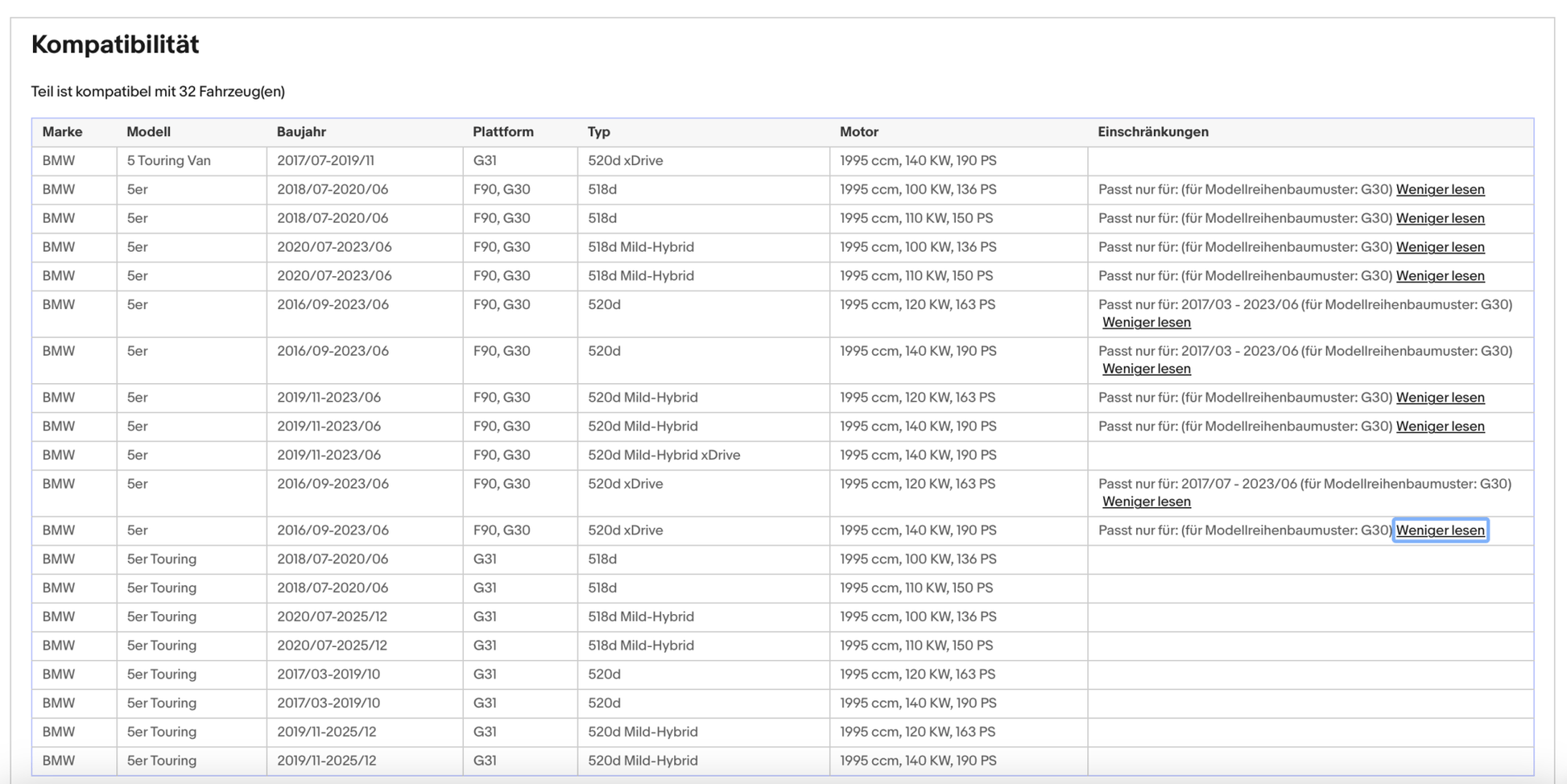
Task: Click the 'Typ' column header
Action: 598,132
